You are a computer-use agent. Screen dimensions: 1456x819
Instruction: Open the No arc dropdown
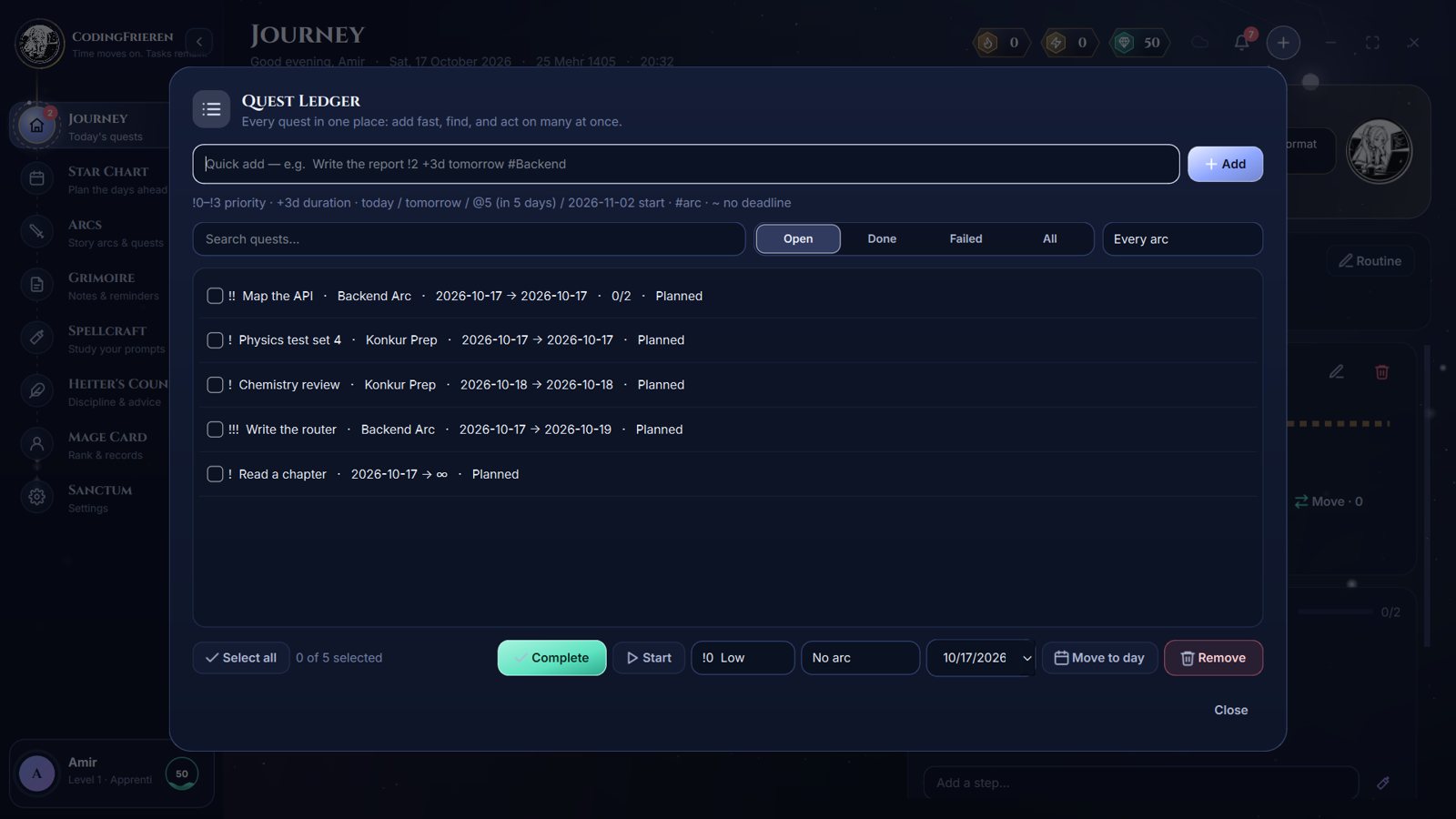[860, 658]
